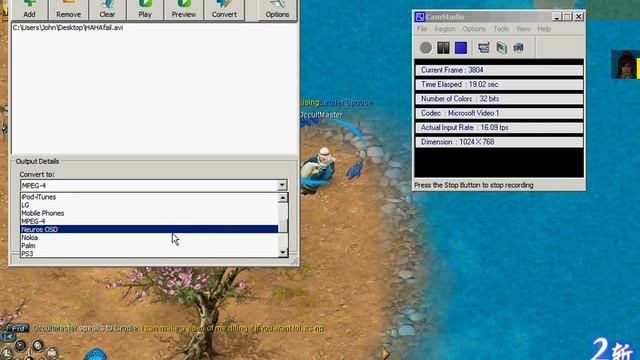The width and height of the screenshot is (640, 360).
Task: Click the Convert toolbar button
Action: 224,9
